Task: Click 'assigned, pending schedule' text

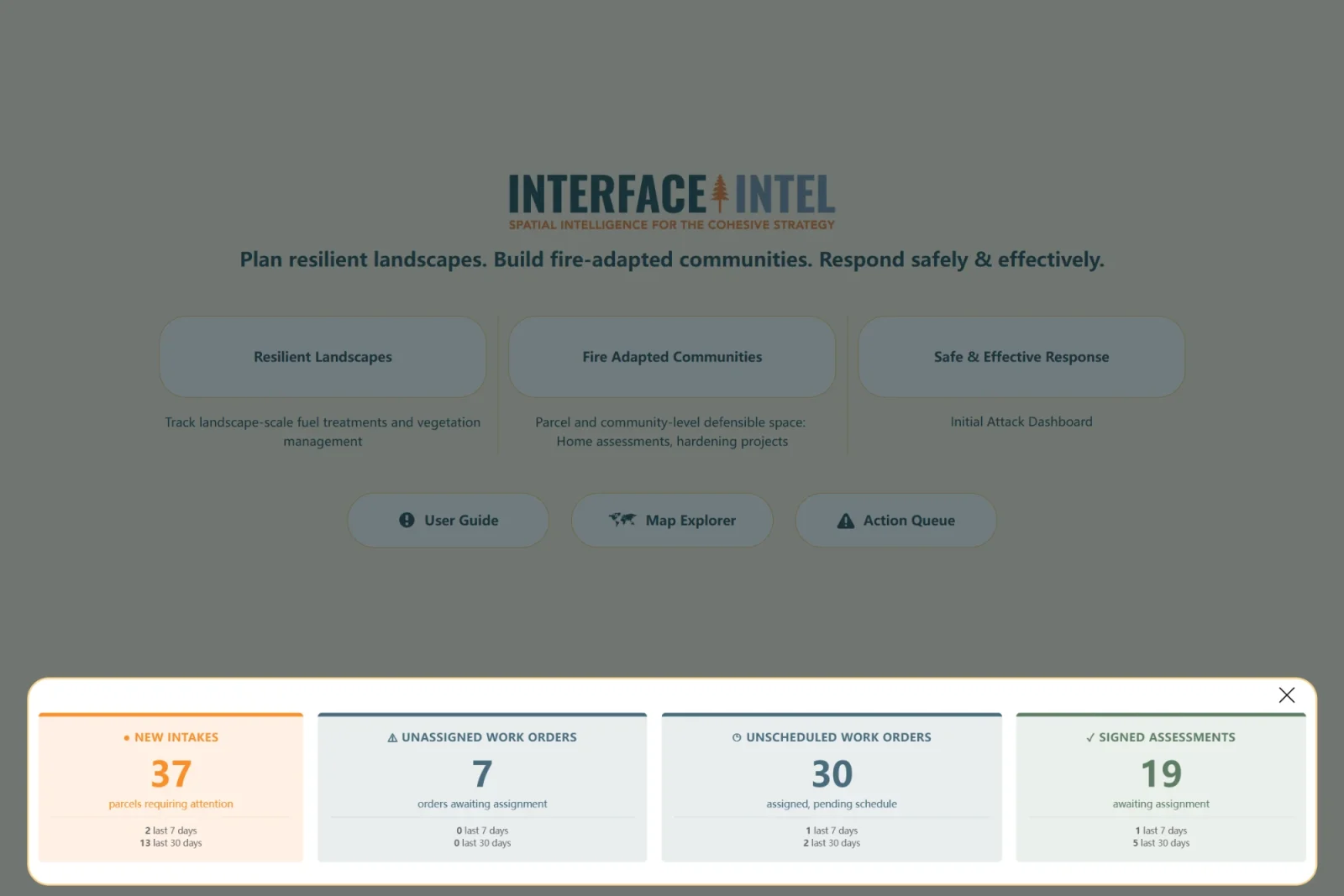Action: tap(832, 804)
